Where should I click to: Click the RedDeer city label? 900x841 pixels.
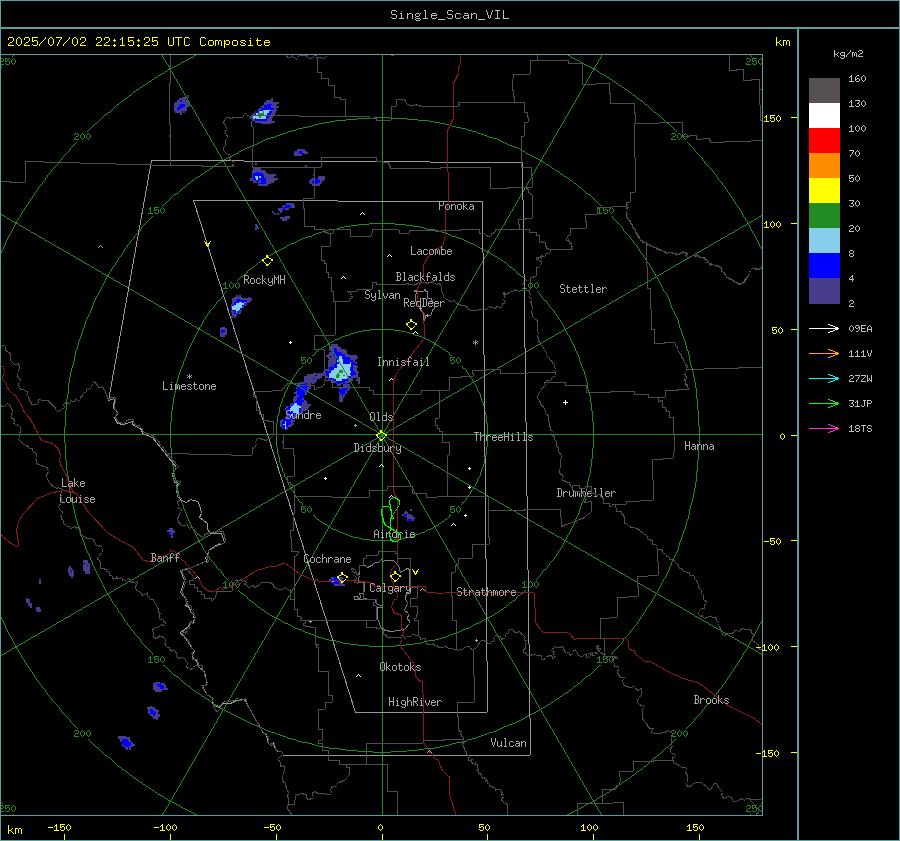424,303
